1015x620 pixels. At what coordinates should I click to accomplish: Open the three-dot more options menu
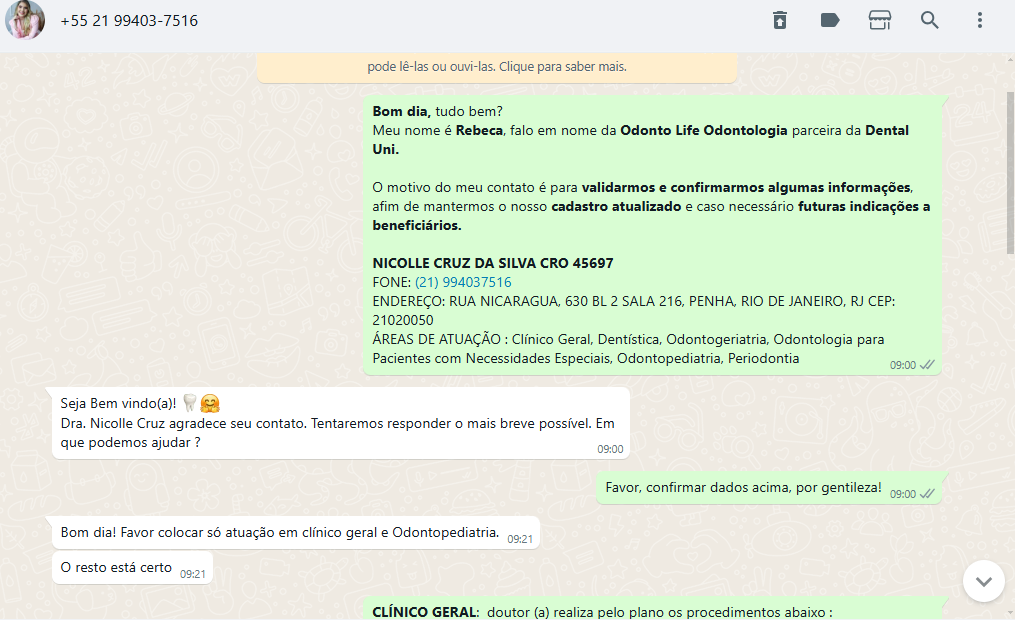(x=980, y=21)
